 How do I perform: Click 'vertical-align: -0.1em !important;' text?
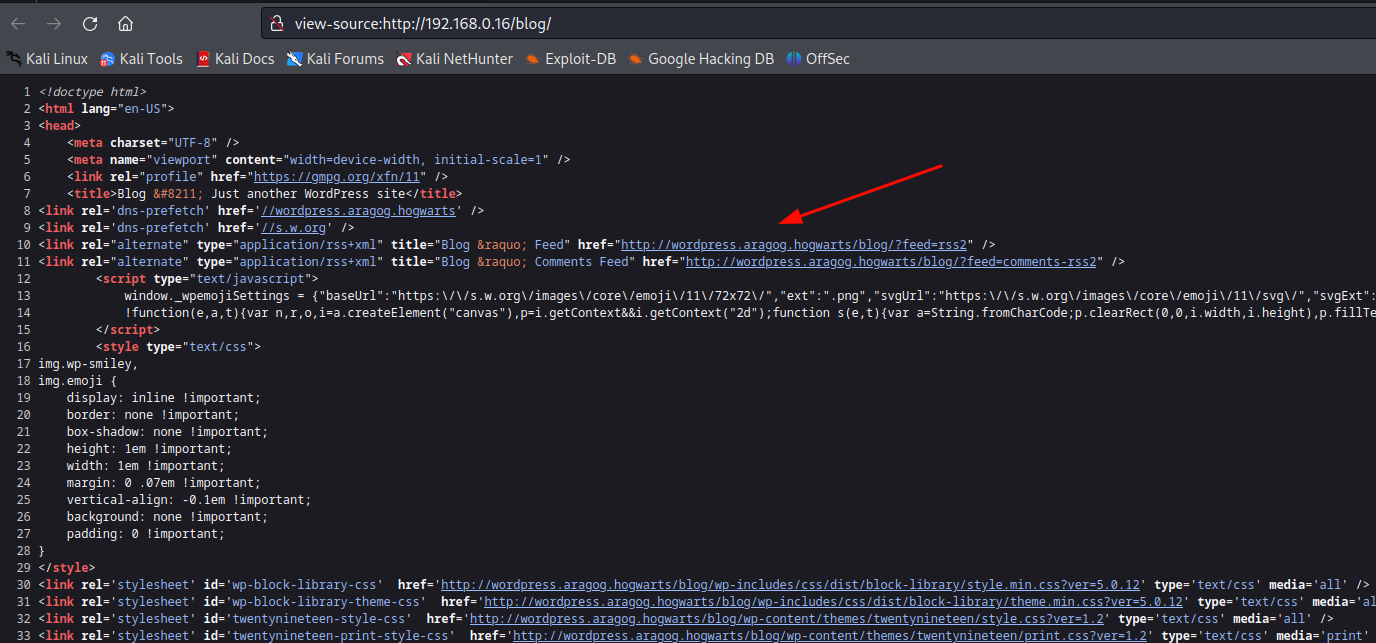[188, 499]
